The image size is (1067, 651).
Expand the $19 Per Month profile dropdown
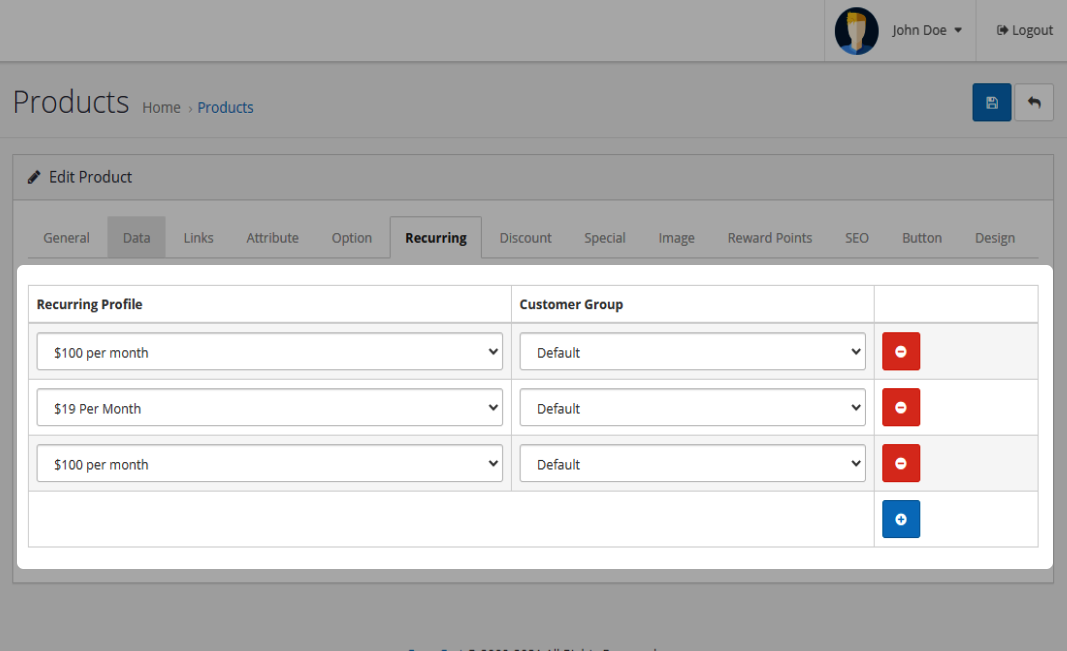click(269, 408)
